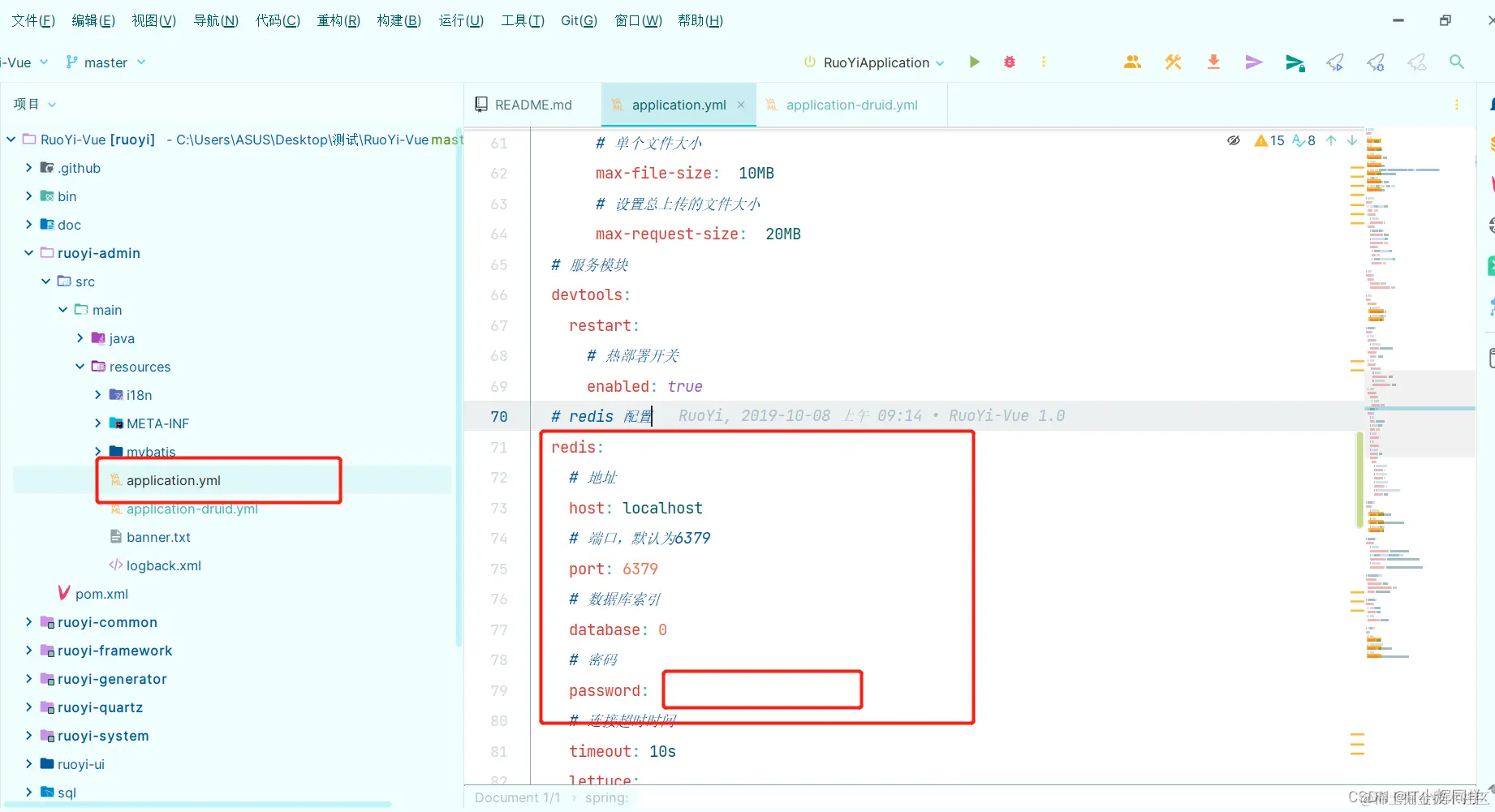
Task: Open the 导航(N) menu
Action: [x=216, y=20]
